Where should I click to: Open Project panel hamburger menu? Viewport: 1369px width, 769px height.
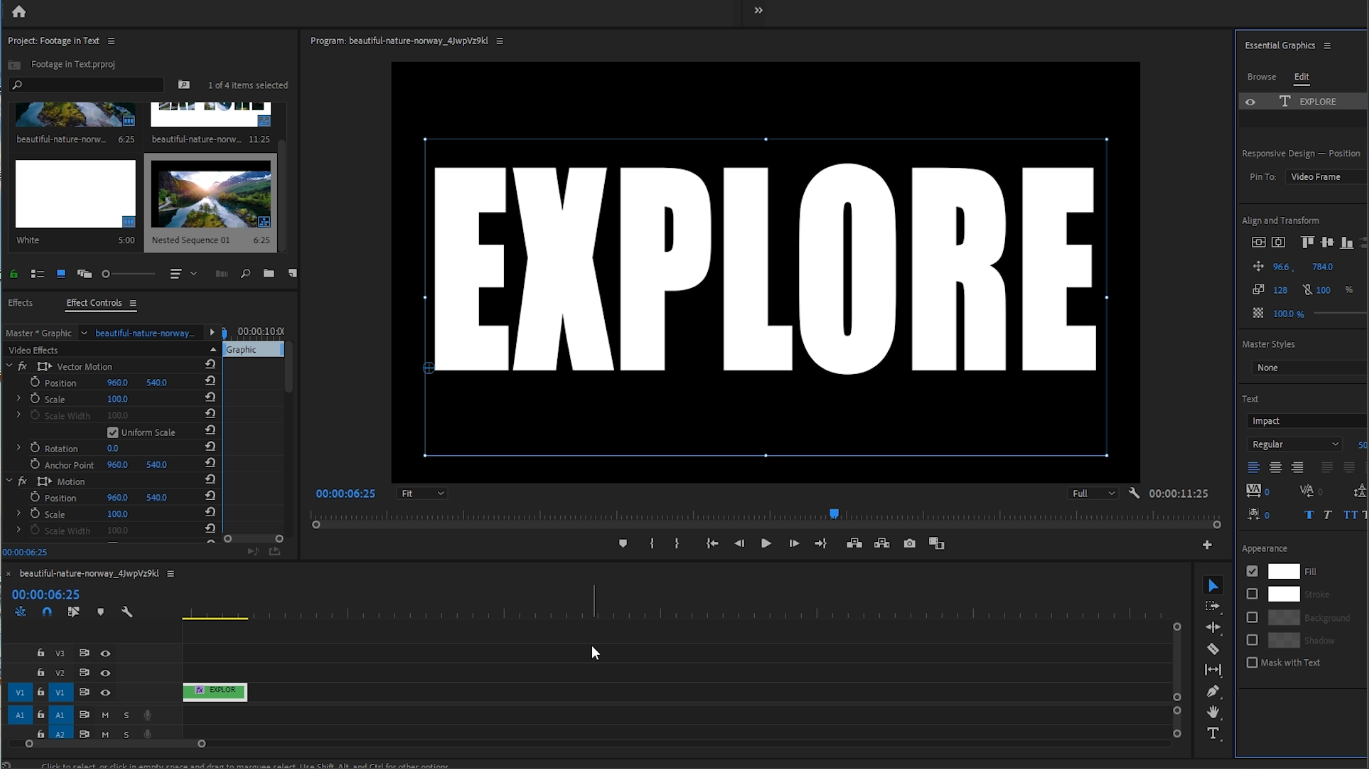(111, 41)
